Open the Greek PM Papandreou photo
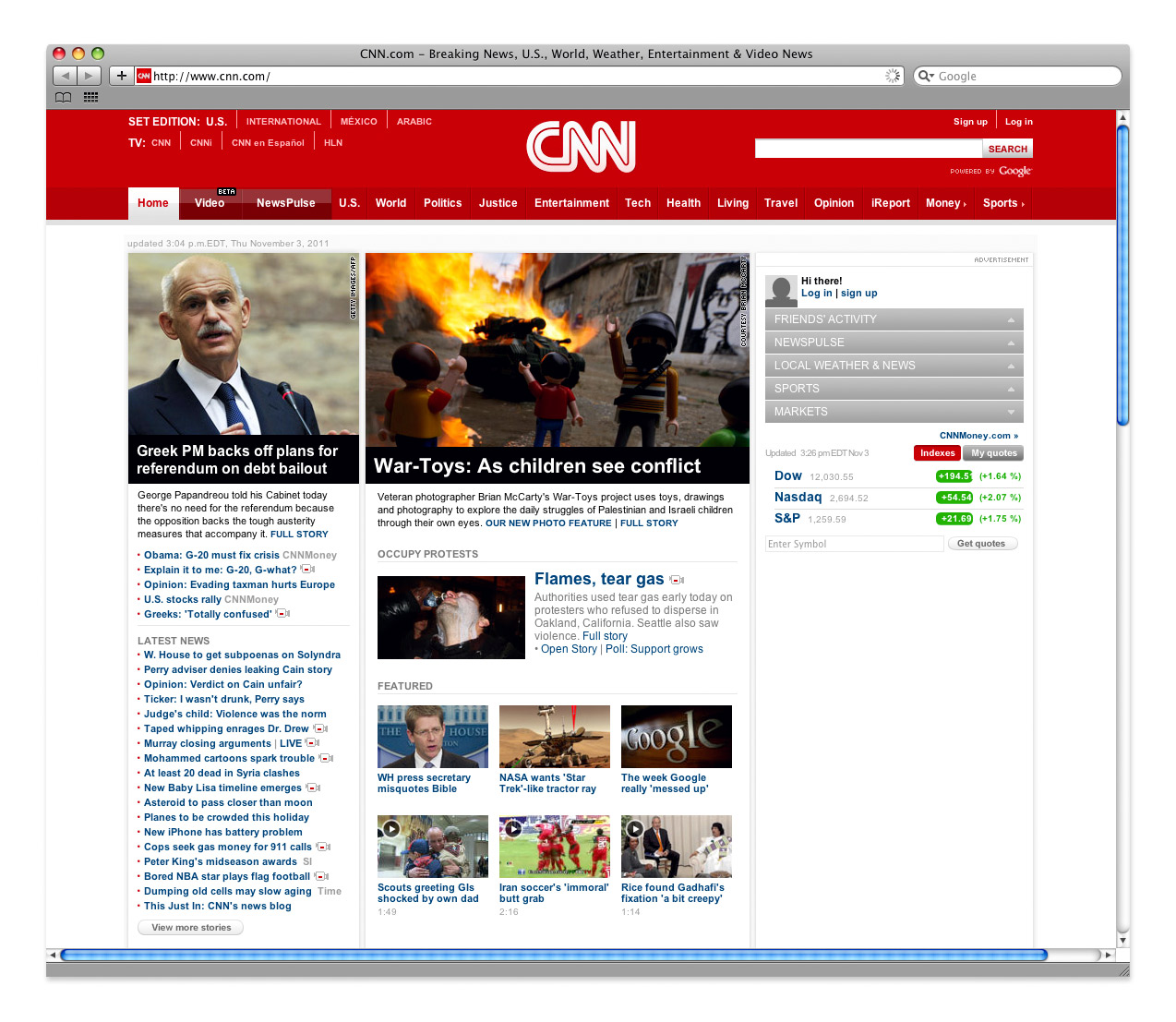Screen dimensions: 1176x1022 click(244, 344)
